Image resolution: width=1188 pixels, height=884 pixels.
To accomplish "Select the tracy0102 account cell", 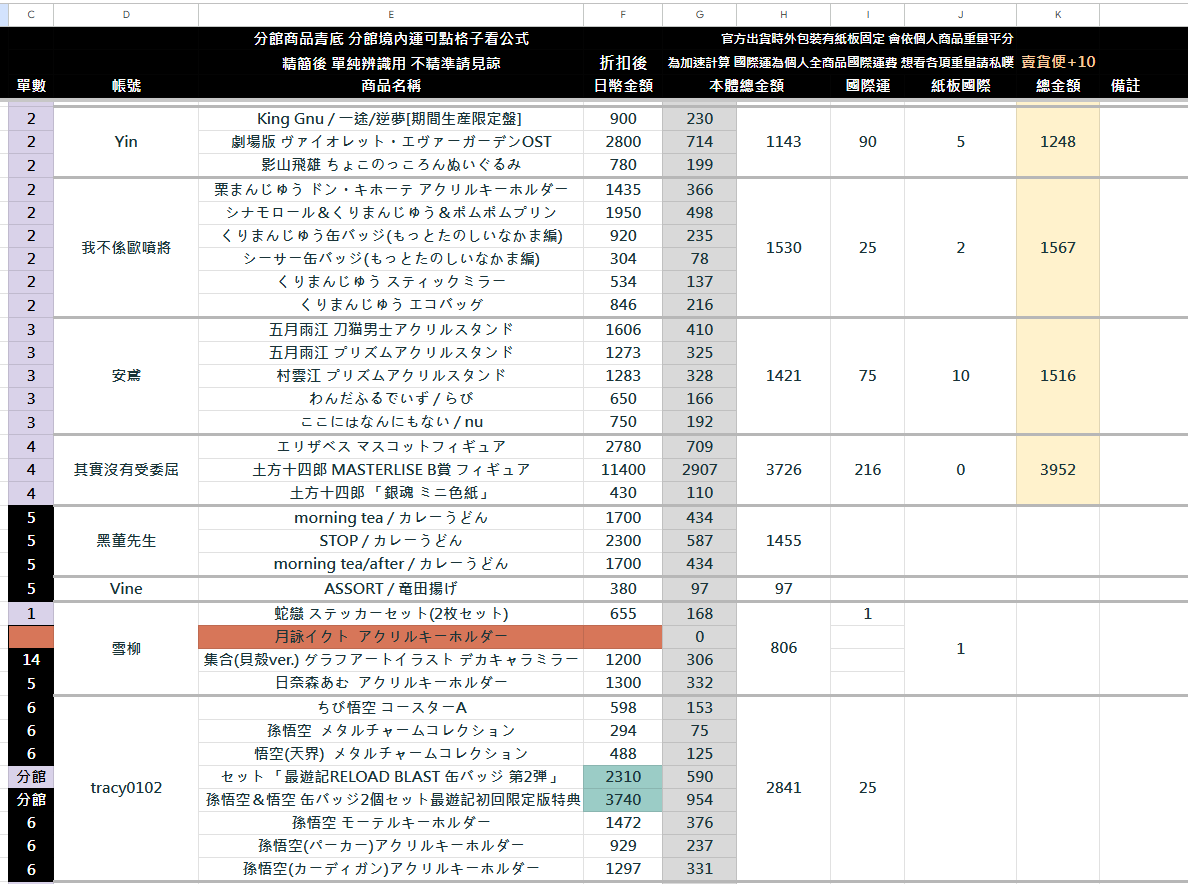I will point(126,788).
